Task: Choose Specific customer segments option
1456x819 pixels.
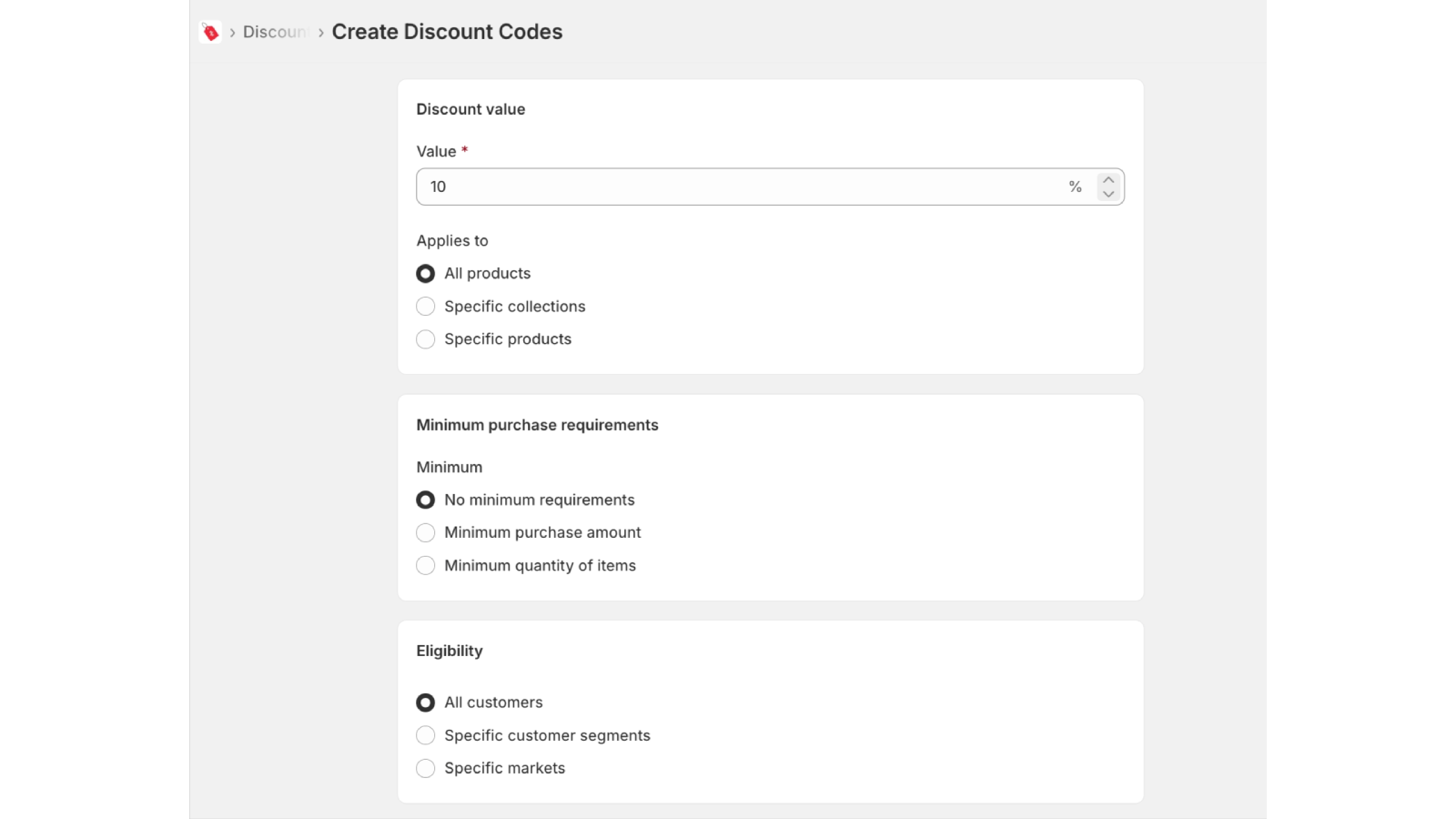Action: click(425, 735)
